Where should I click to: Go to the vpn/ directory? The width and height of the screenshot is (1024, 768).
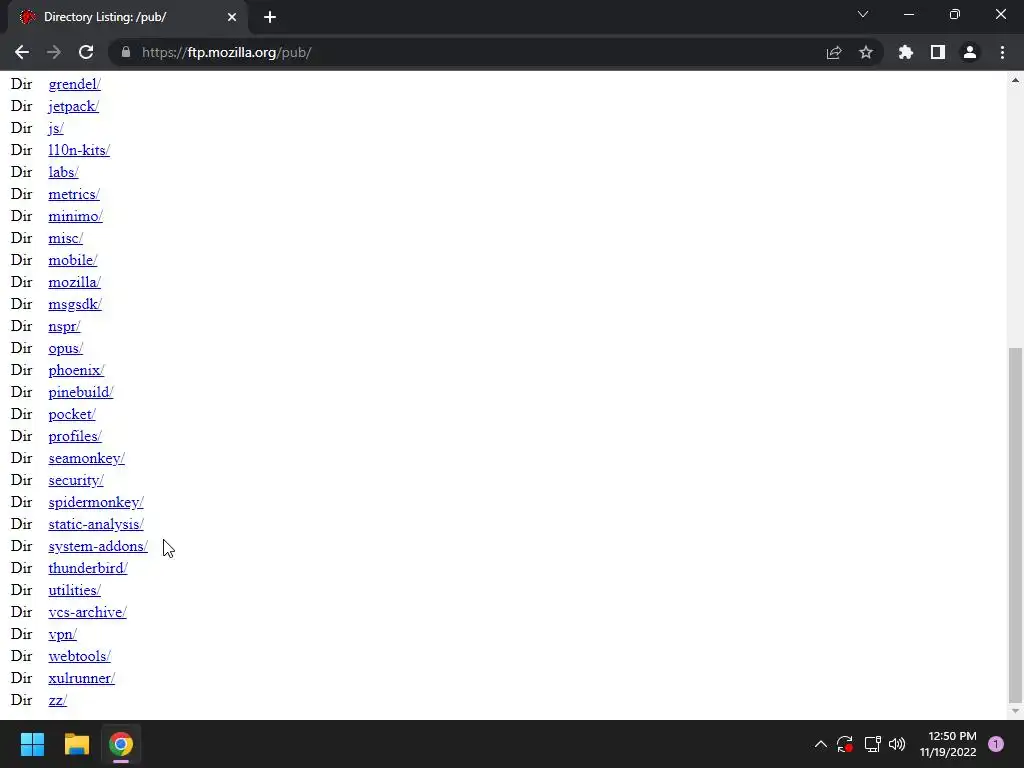tap(62, 634)
